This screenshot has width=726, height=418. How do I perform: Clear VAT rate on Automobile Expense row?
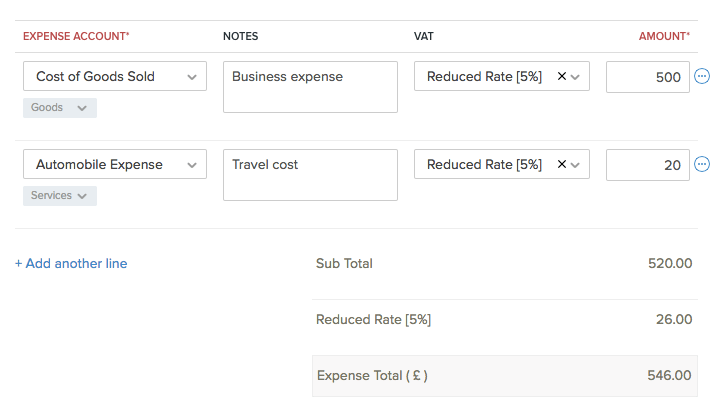coord(561,164)
